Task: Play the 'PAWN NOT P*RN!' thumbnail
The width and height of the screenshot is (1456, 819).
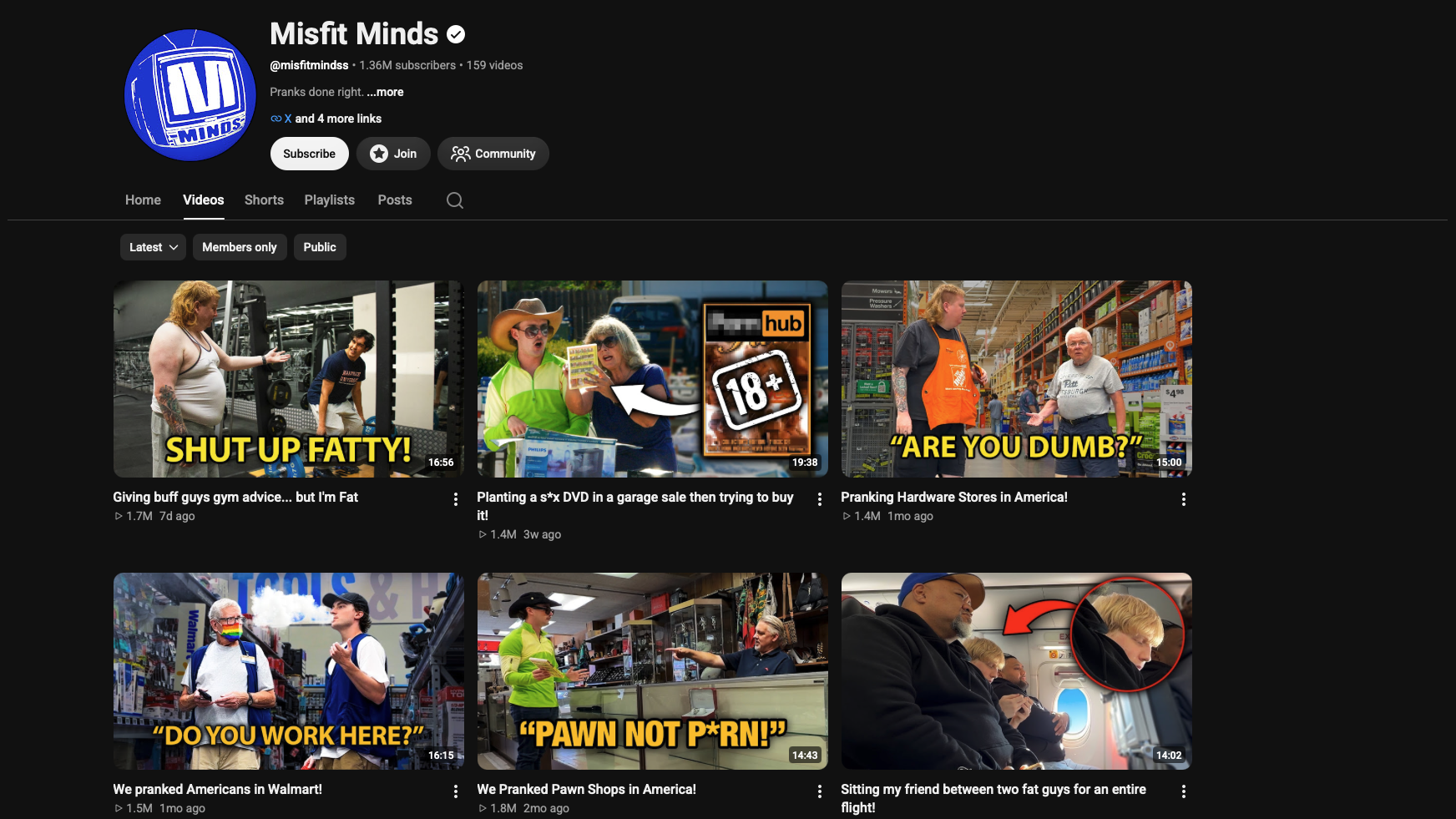Action: (653, 671)
